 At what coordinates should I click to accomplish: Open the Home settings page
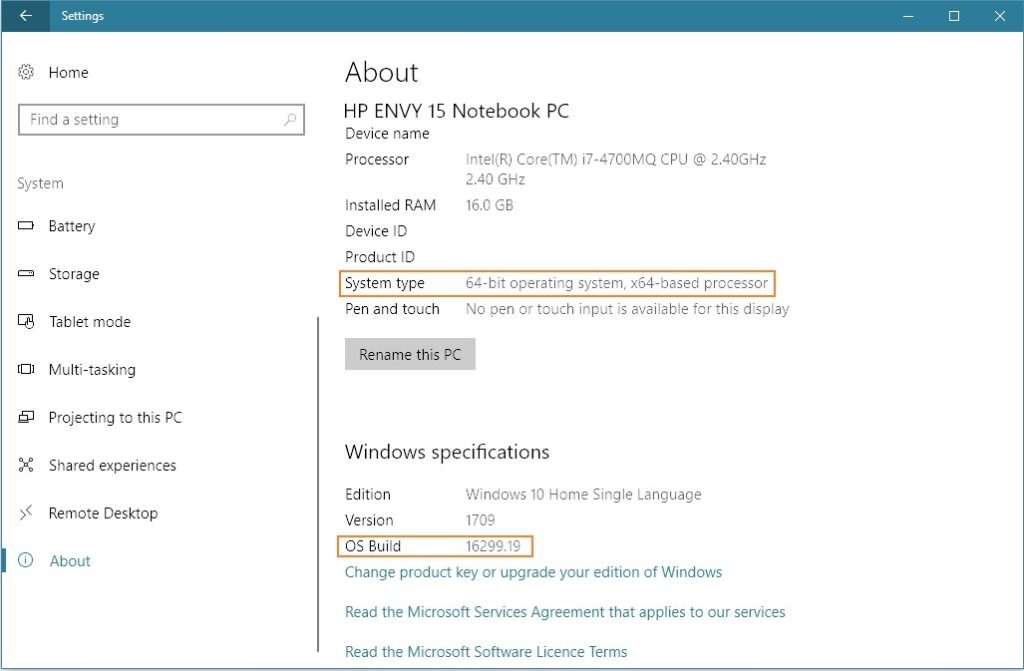click(x=68, y=73)
